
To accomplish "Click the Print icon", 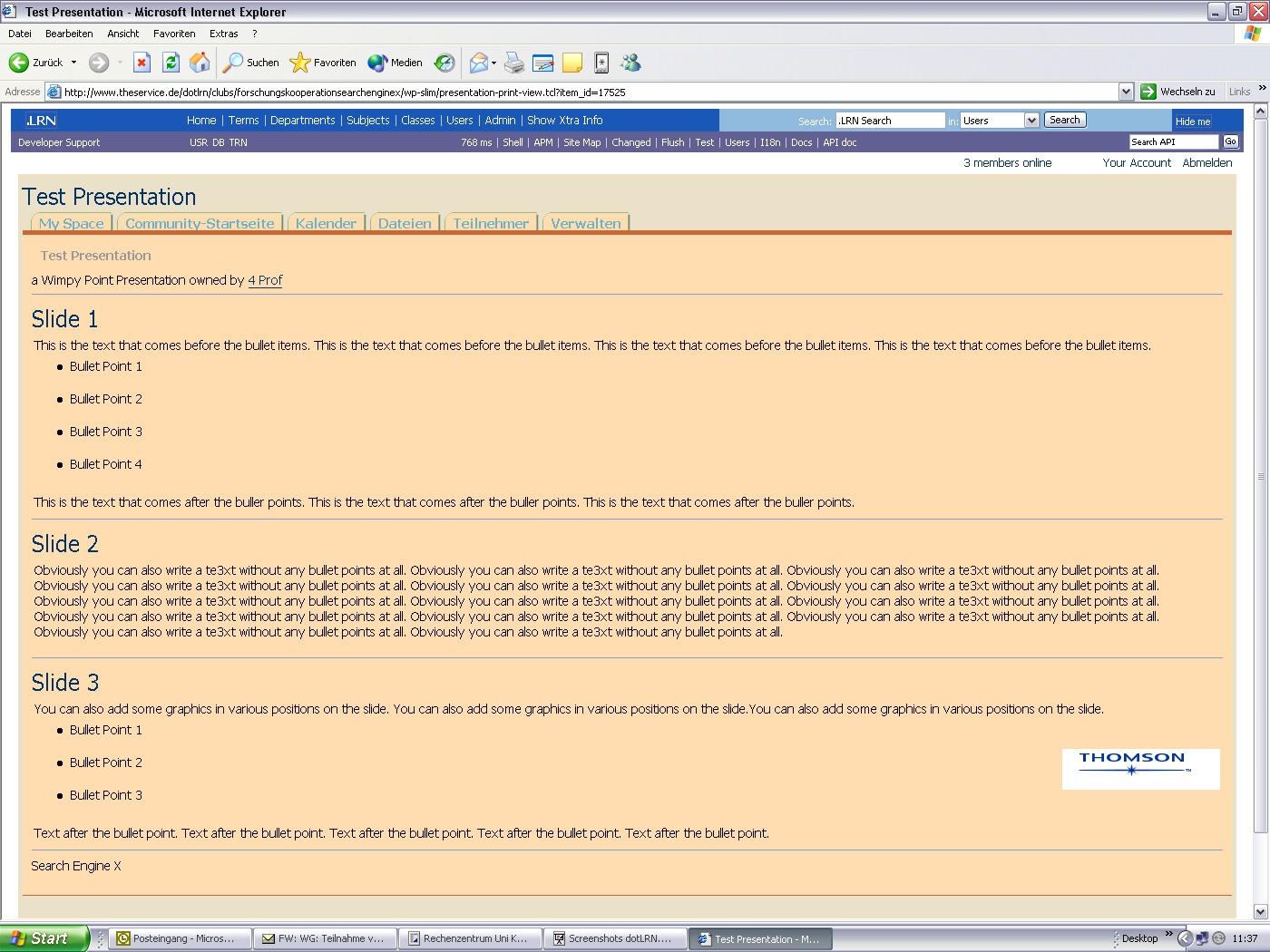I will (x=513, y=62).
